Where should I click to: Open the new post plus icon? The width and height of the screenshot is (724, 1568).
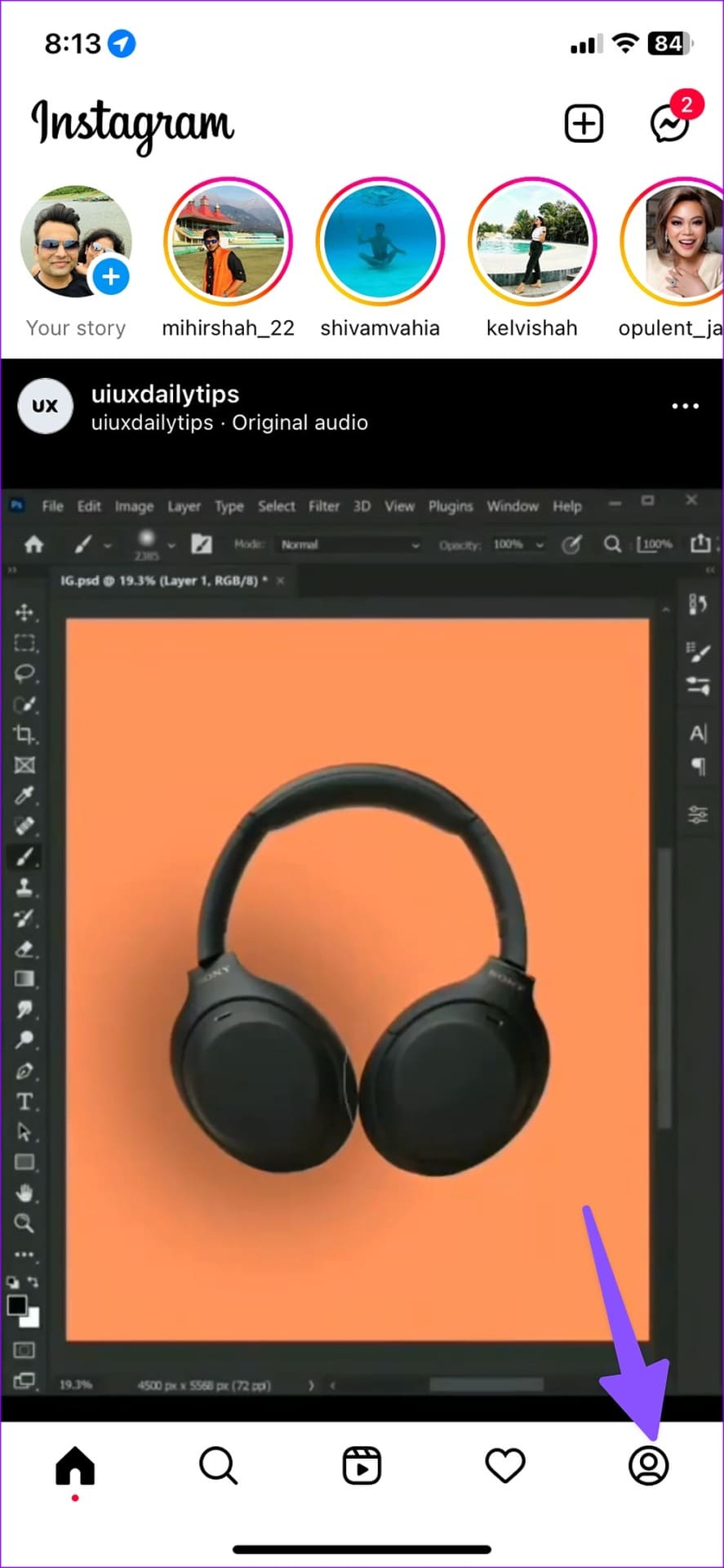click(584, 124)
